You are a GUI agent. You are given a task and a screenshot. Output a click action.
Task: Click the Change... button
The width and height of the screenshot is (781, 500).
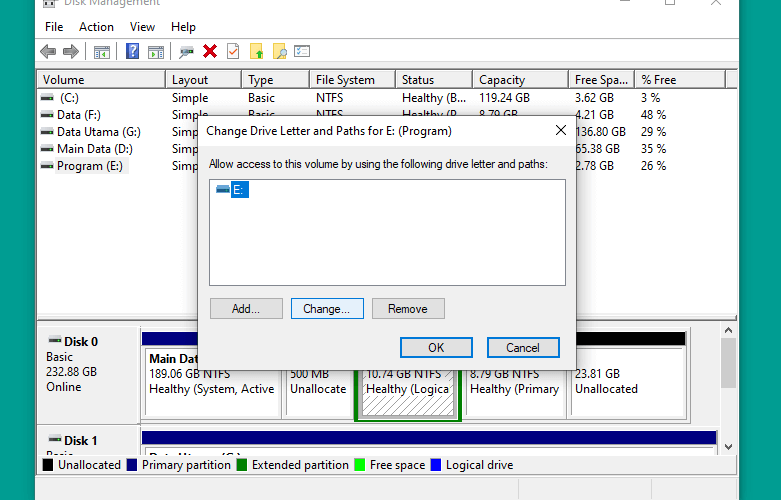[x=327, y=309]
